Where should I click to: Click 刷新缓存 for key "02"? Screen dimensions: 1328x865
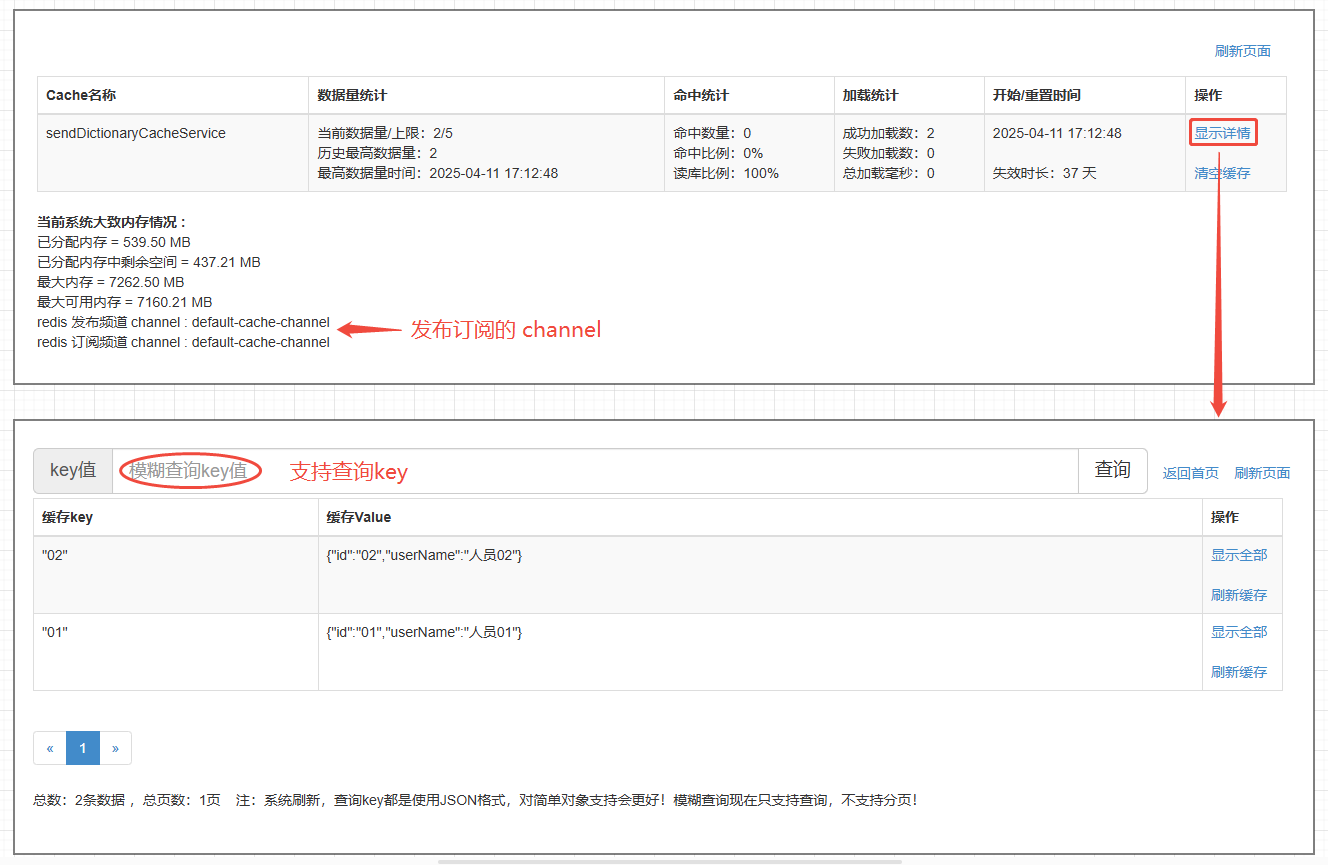point(1239,595)
